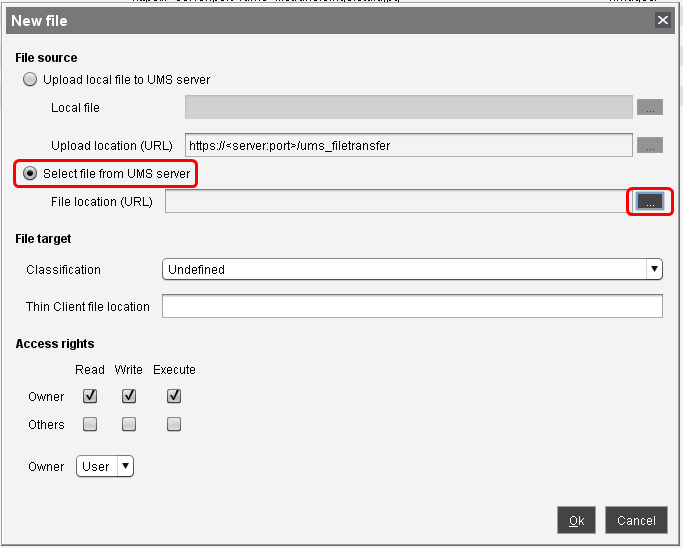Expand the Owner User dropdown
The width and height of the screenshot is (683, 548).
click(105, 466)
